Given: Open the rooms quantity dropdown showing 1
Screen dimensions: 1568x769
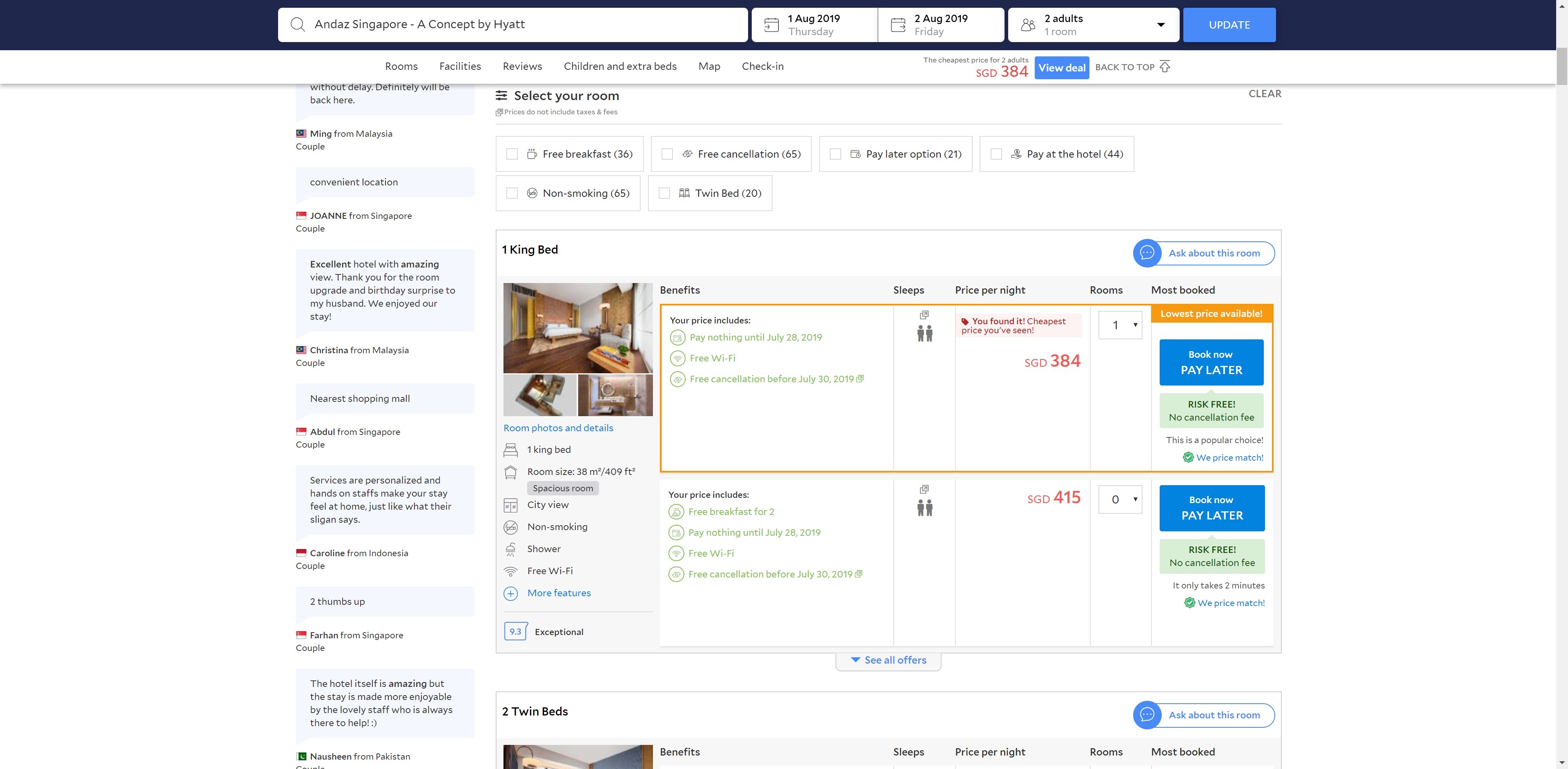Looking at the screenshot, I should [x=1120, y=325].
